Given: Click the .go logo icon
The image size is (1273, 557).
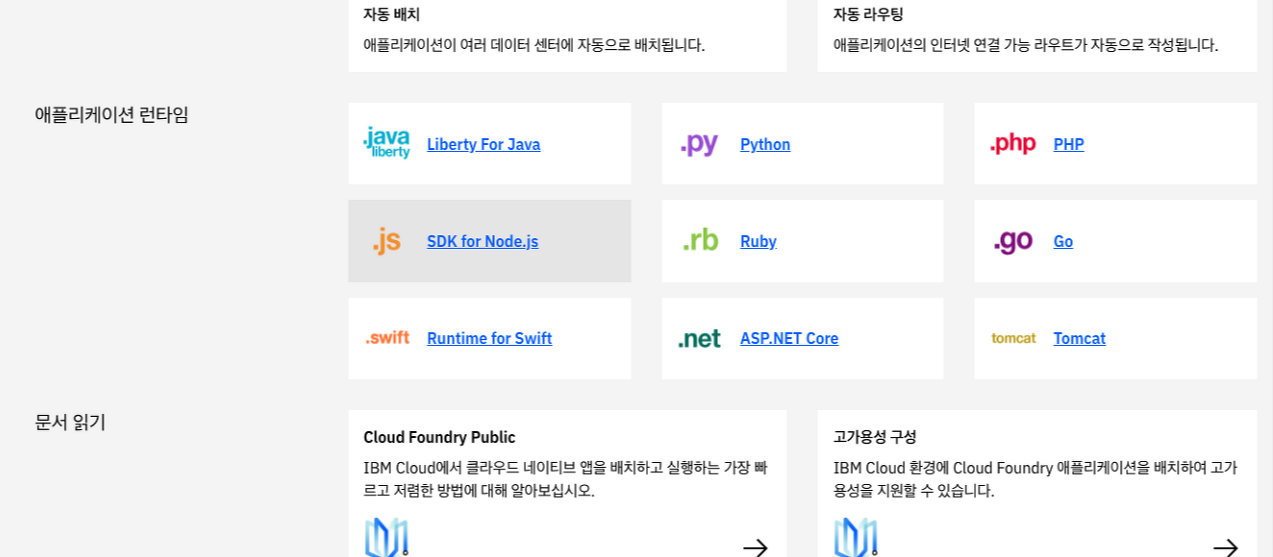Looking at the screenshot, I should coord(1013,242).
